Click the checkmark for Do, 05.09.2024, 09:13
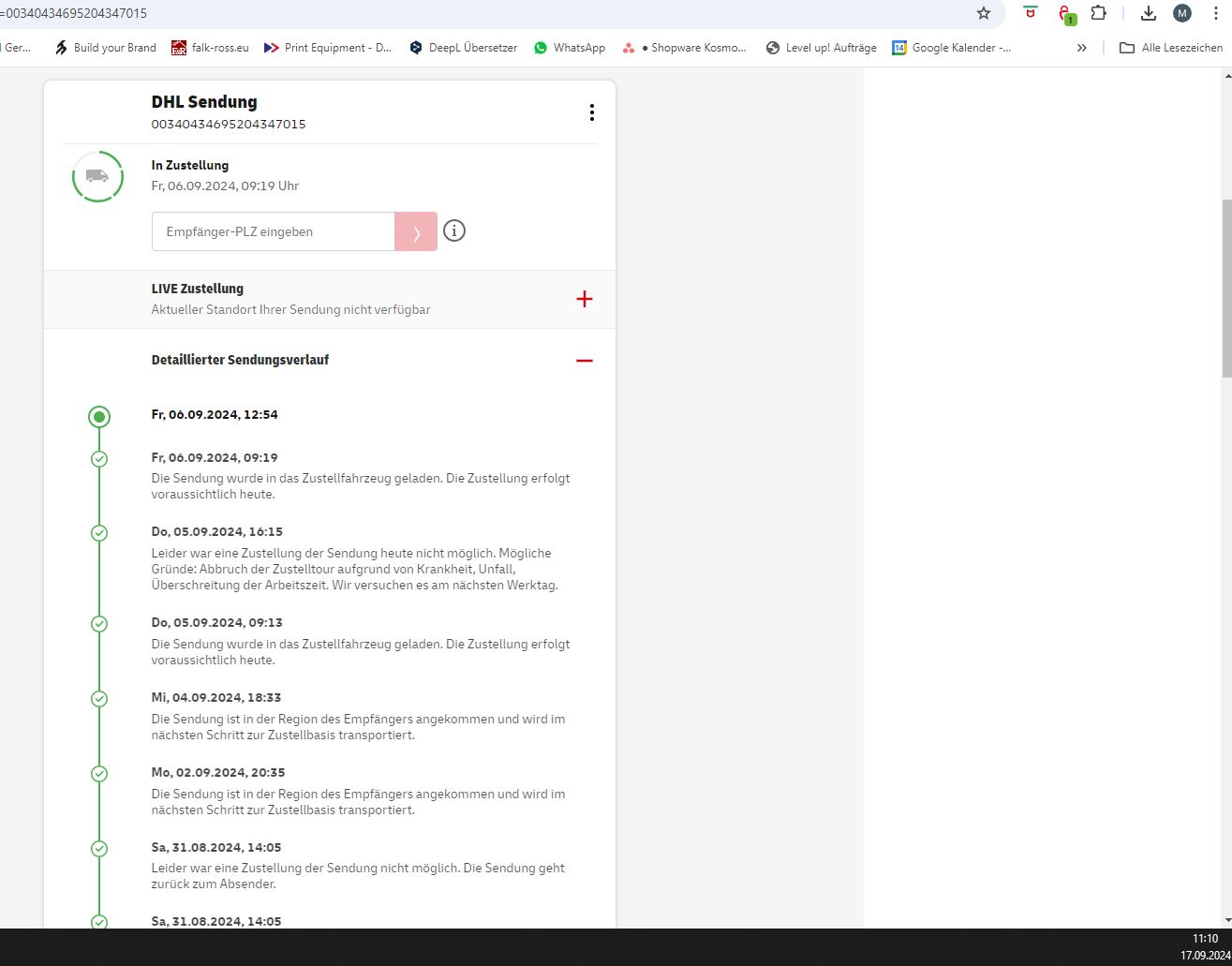 pos(99,624)
